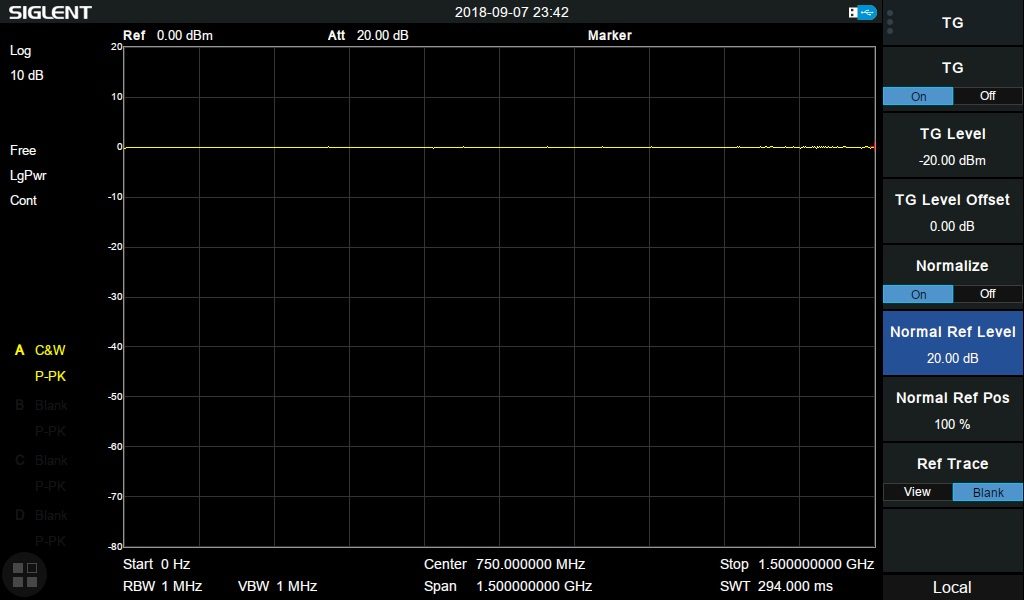The width and height of the screenshot is (1024, 600).
Task: Click the Center 750.000000 MHz field
Action: pyautogui.click(x=504, y=564)
